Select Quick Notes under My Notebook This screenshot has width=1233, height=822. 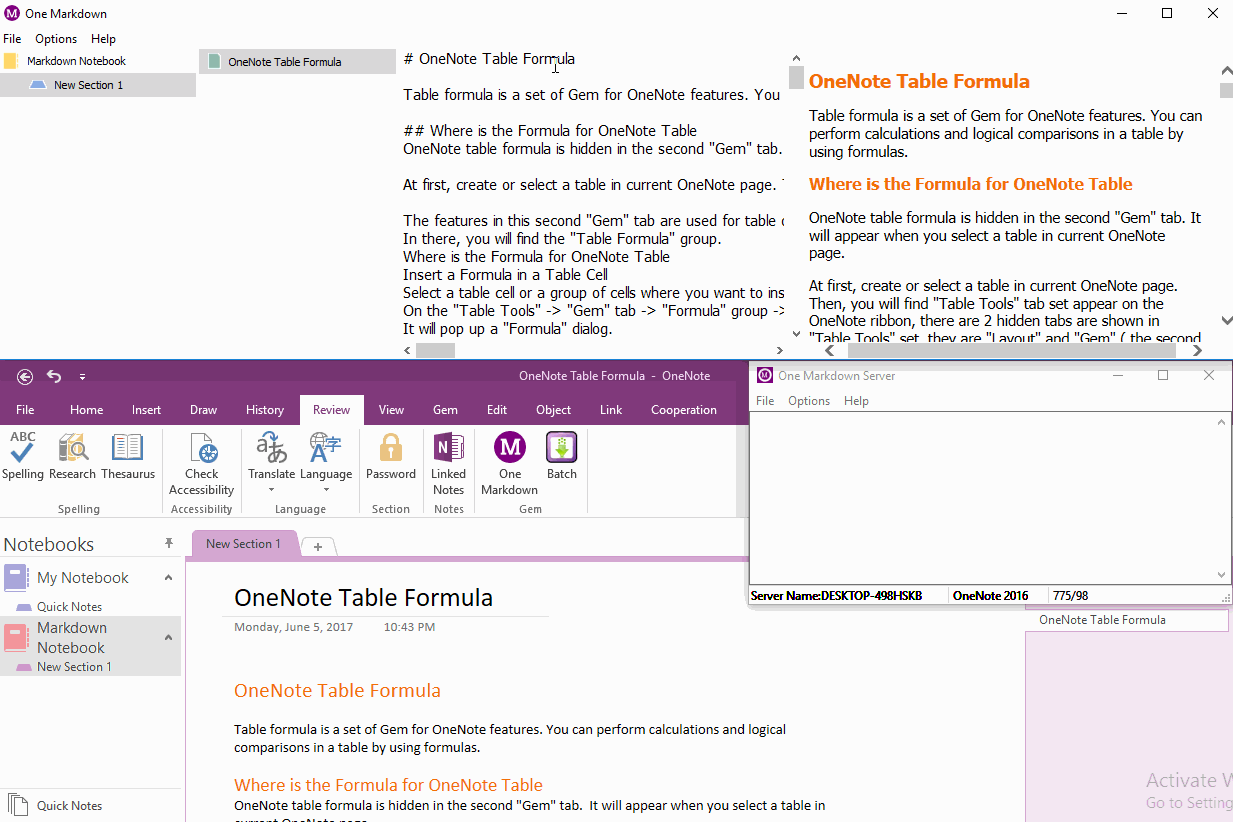point(69,607)
